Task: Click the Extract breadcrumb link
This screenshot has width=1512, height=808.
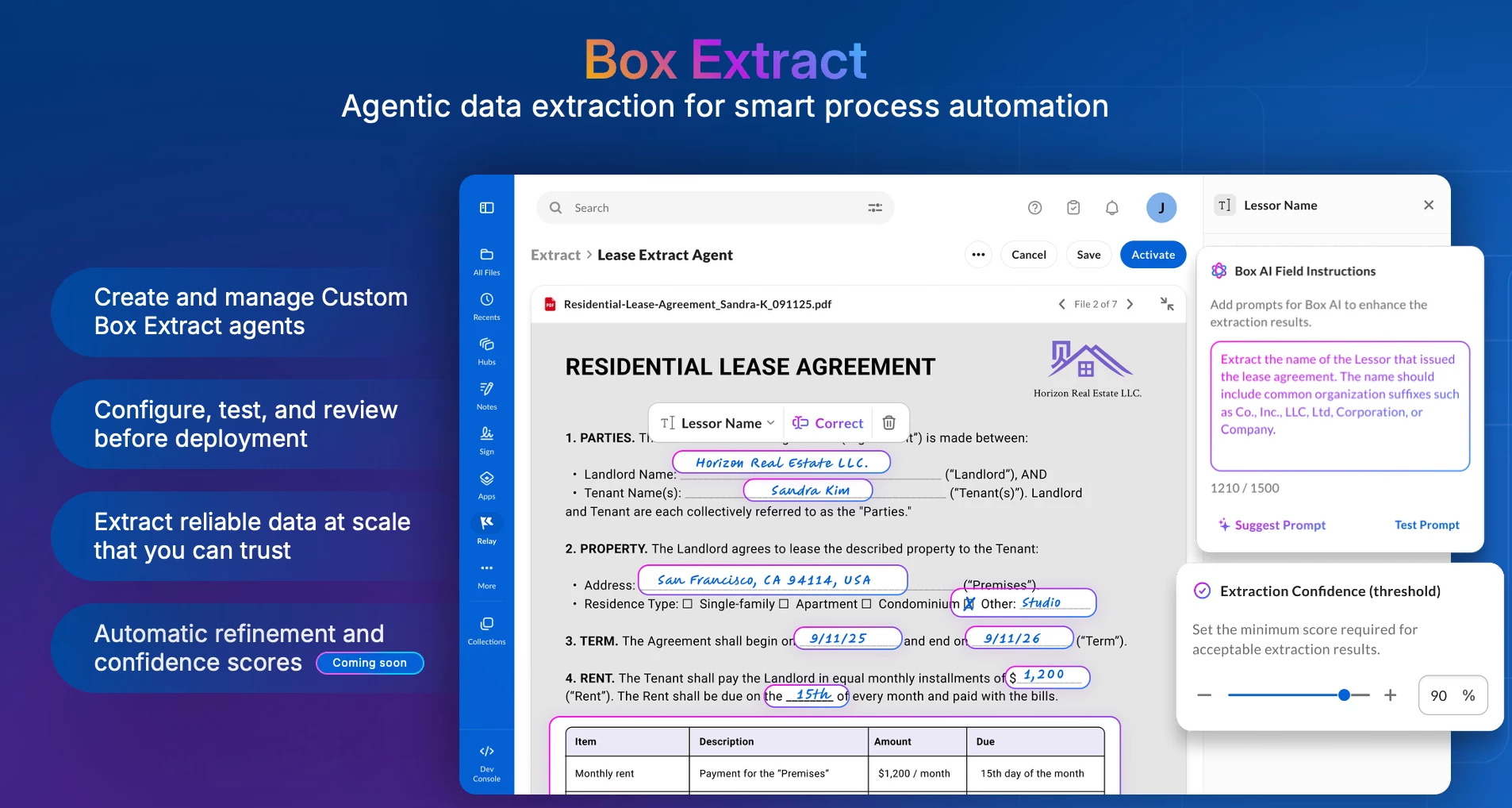Action: [555, 255]
